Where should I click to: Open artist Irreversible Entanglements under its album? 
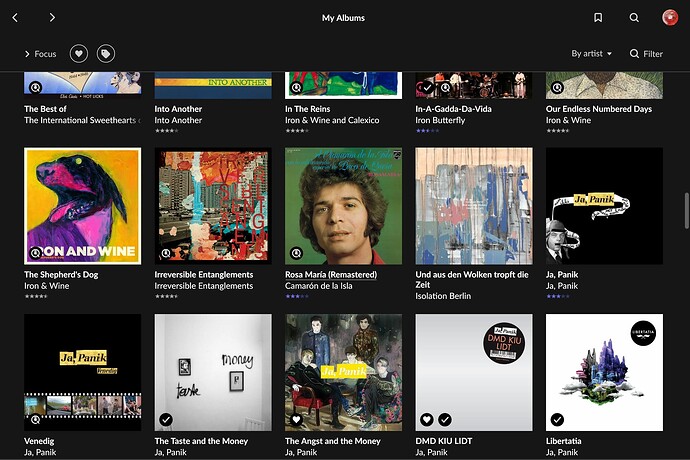point(204,286)
